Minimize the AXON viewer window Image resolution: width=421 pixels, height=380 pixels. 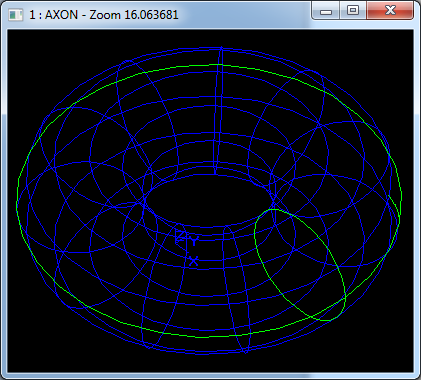[x=326, y=11]
